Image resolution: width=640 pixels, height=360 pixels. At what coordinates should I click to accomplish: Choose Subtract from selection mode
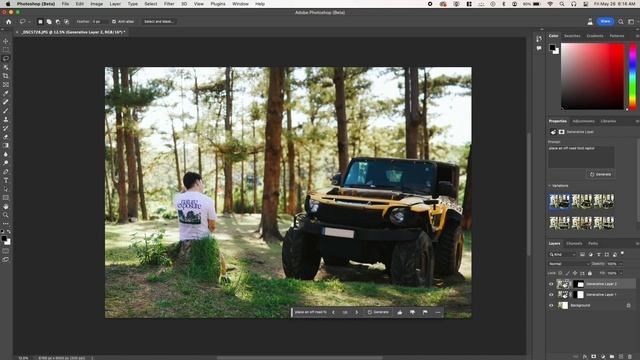58,22
